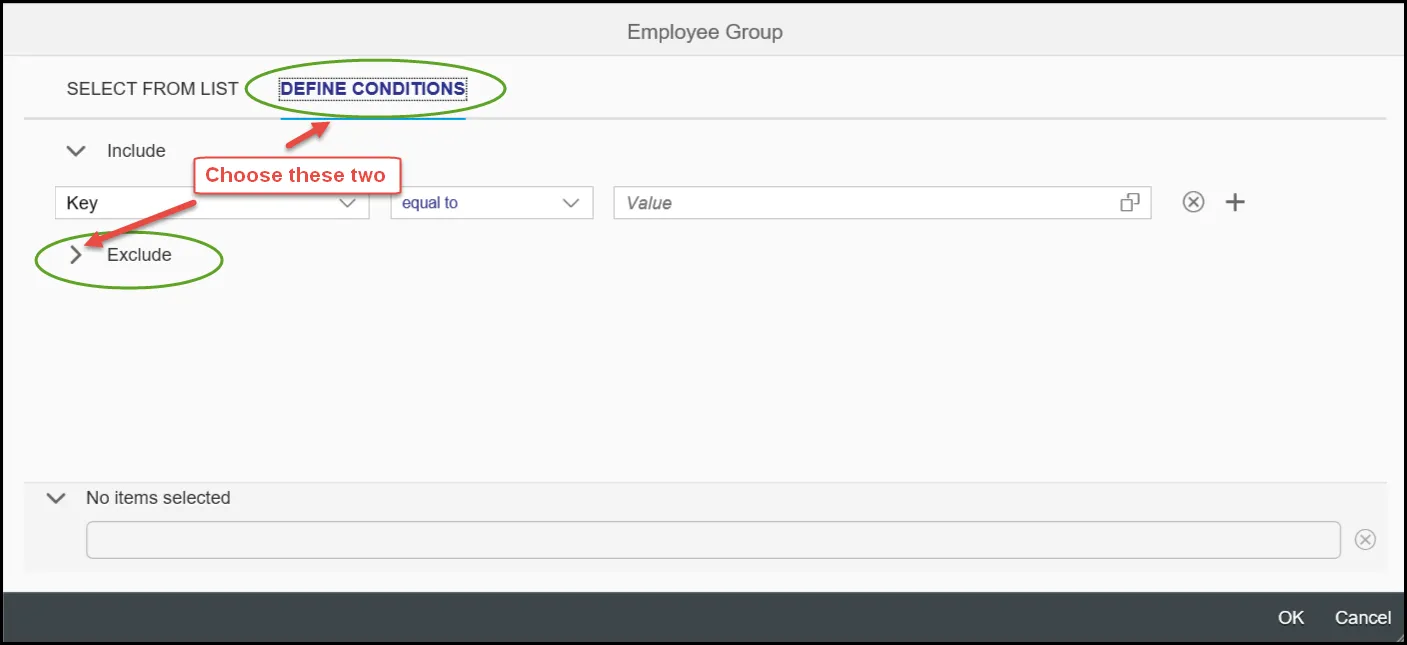Click the 'No items selected' label

158,498
